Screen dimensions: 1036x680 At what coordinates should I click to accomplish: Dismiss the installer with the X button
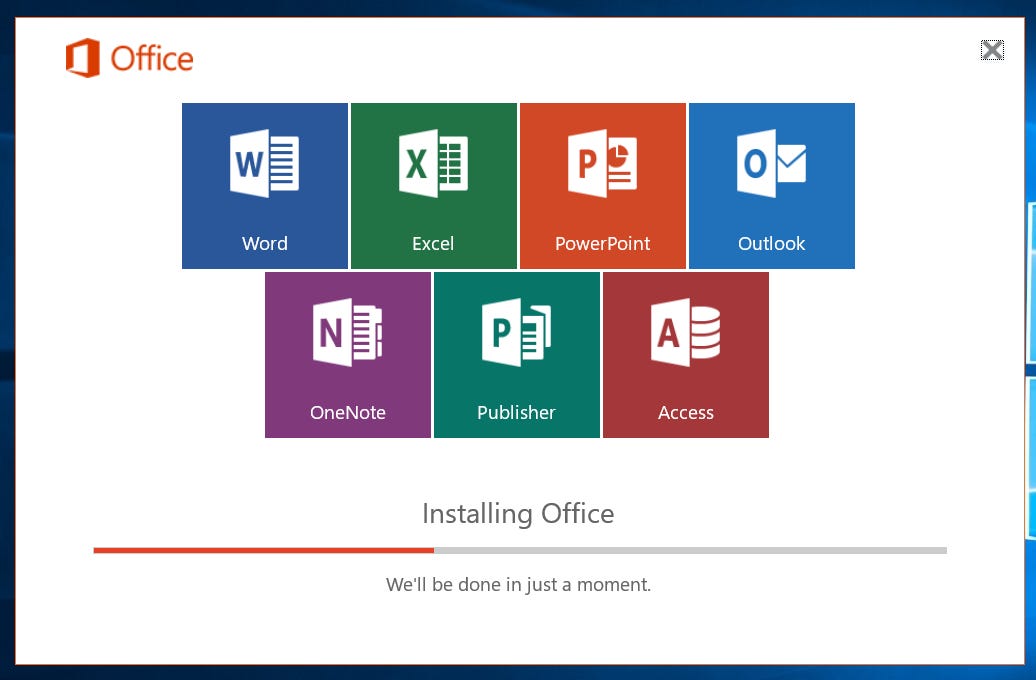coord(992,50)
